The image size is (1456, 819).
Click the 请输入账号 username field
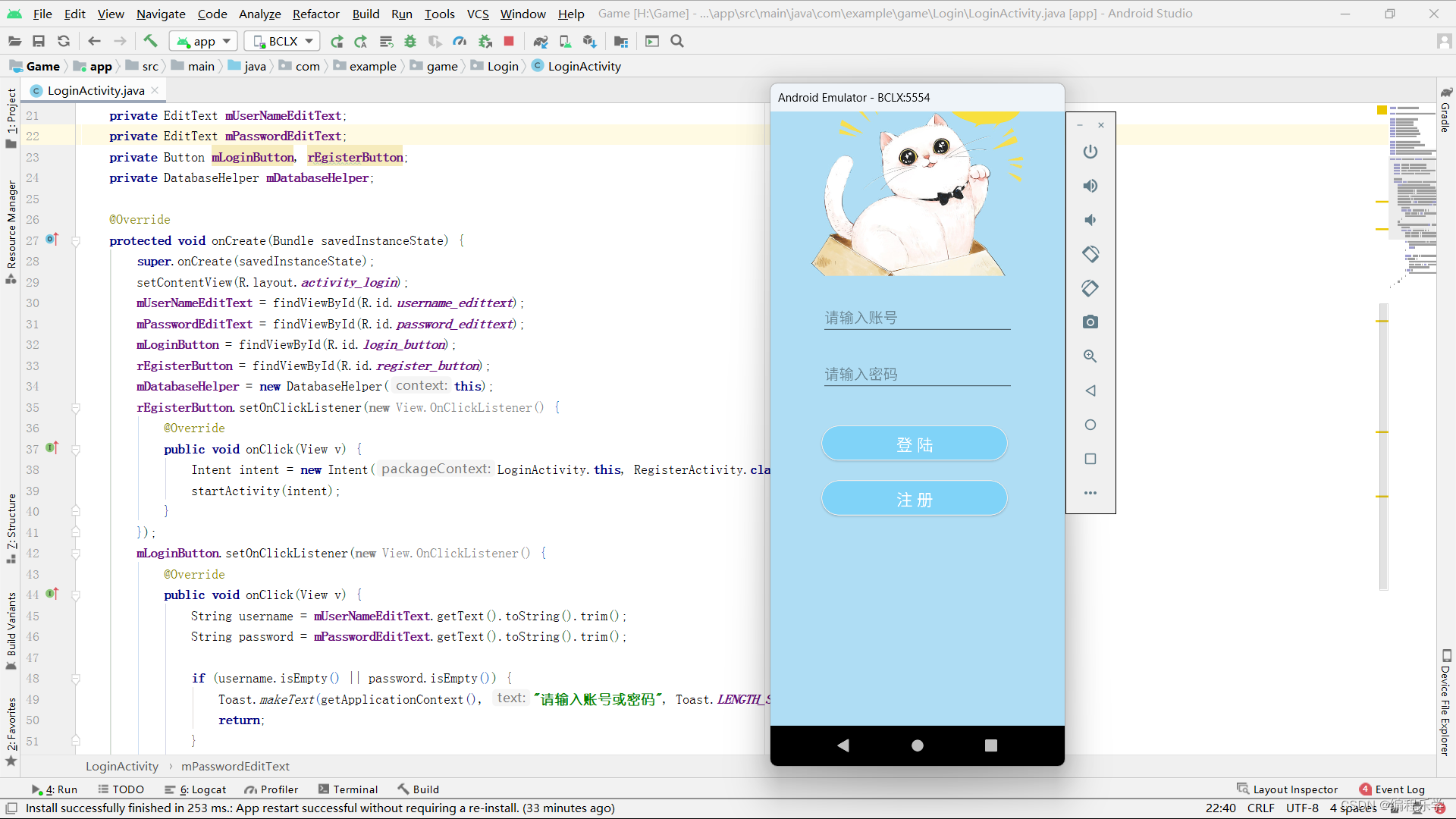[x=917, y=318]
